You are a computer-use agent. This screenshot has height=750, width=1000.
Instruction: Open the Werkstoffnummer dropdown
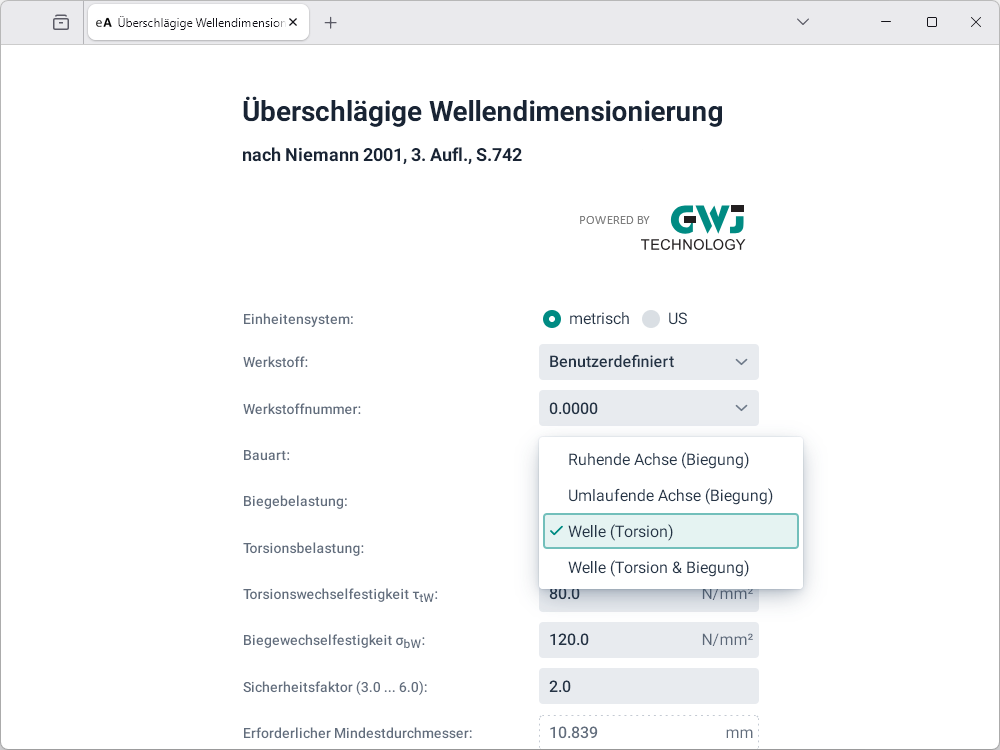[x=648, y=408]
